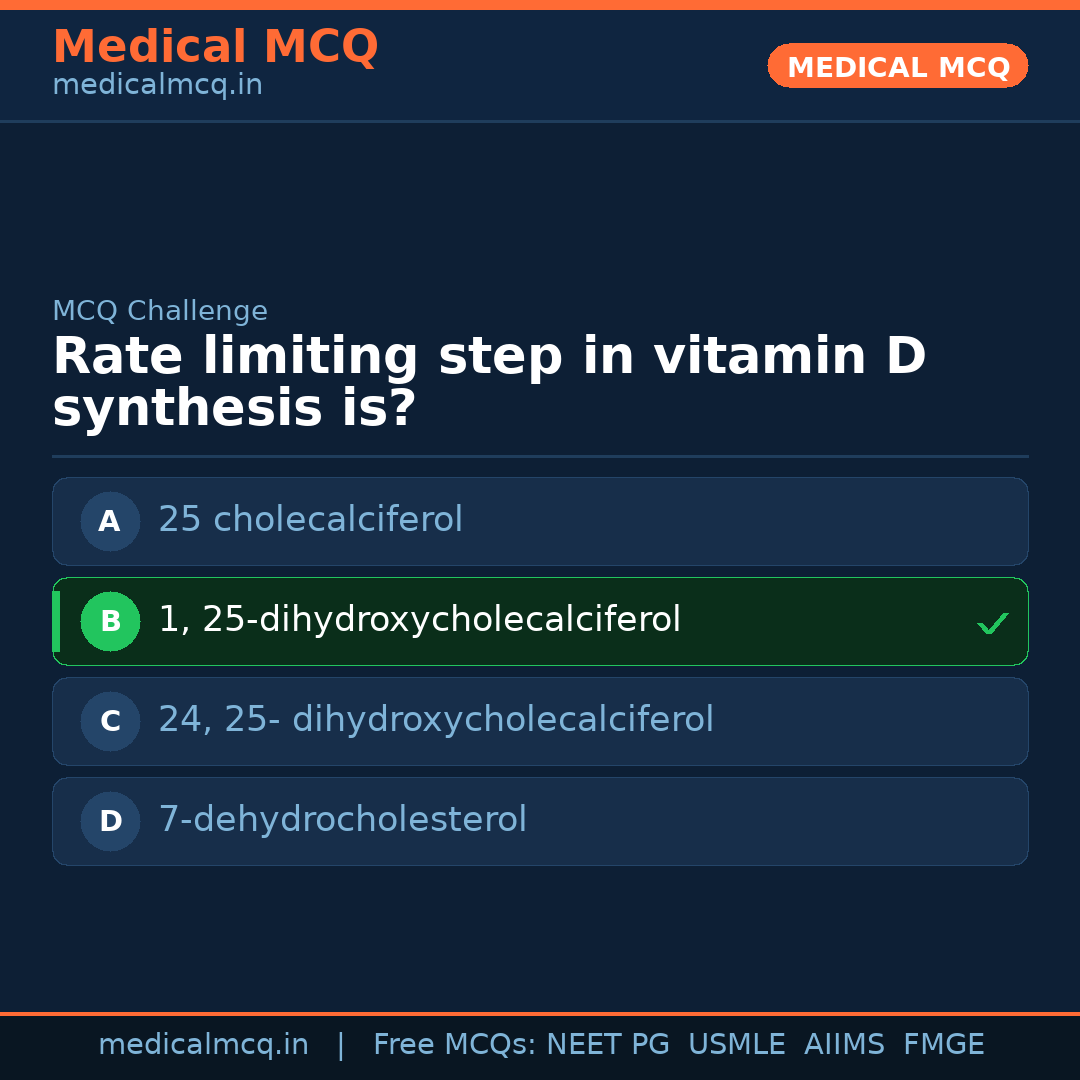
Task: Click FMGE in the footer
Action: 943,1045
